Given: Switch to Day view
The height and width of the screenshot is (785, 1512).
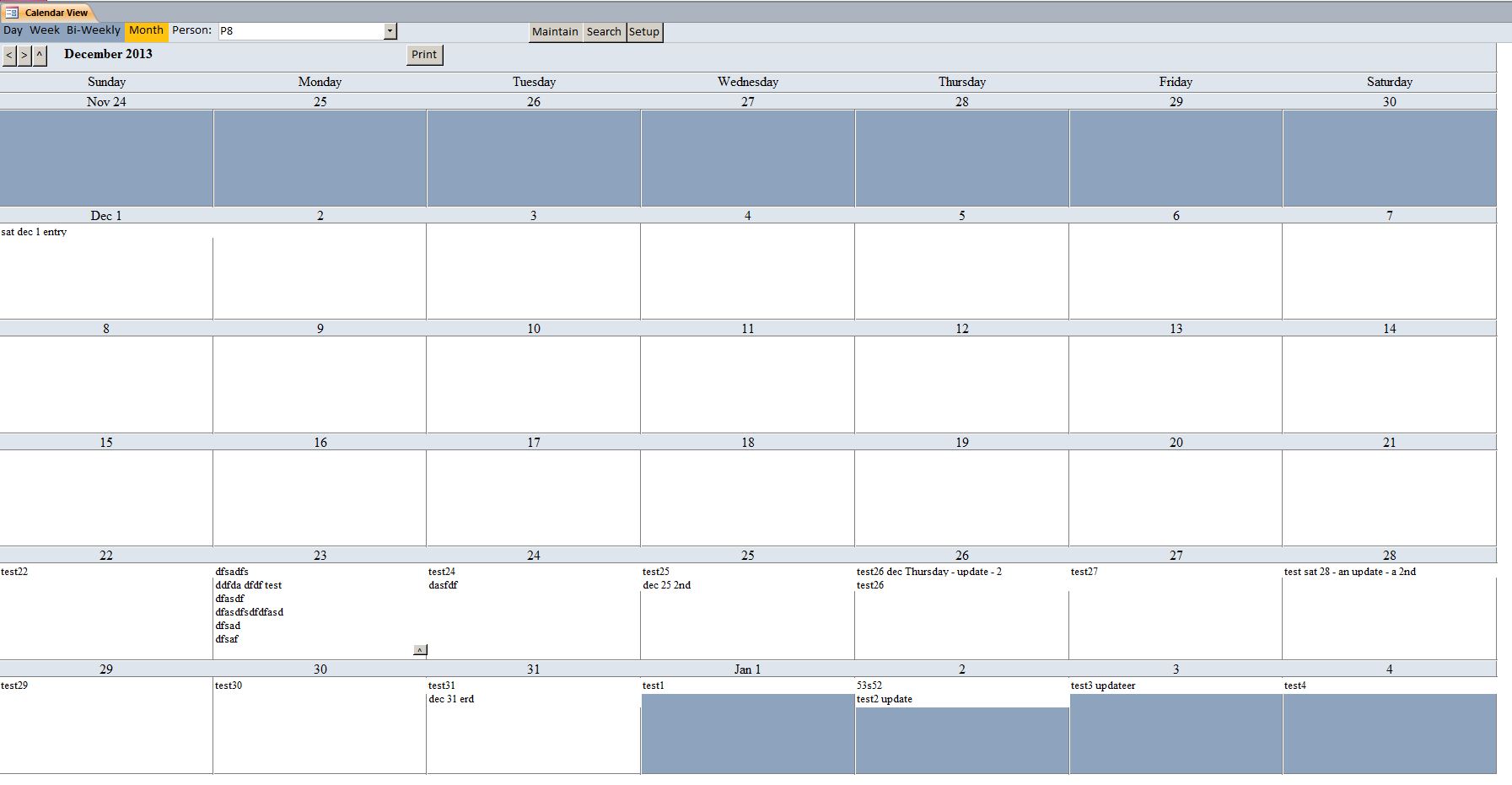Looking at the screenshot, I should (12, 30).
